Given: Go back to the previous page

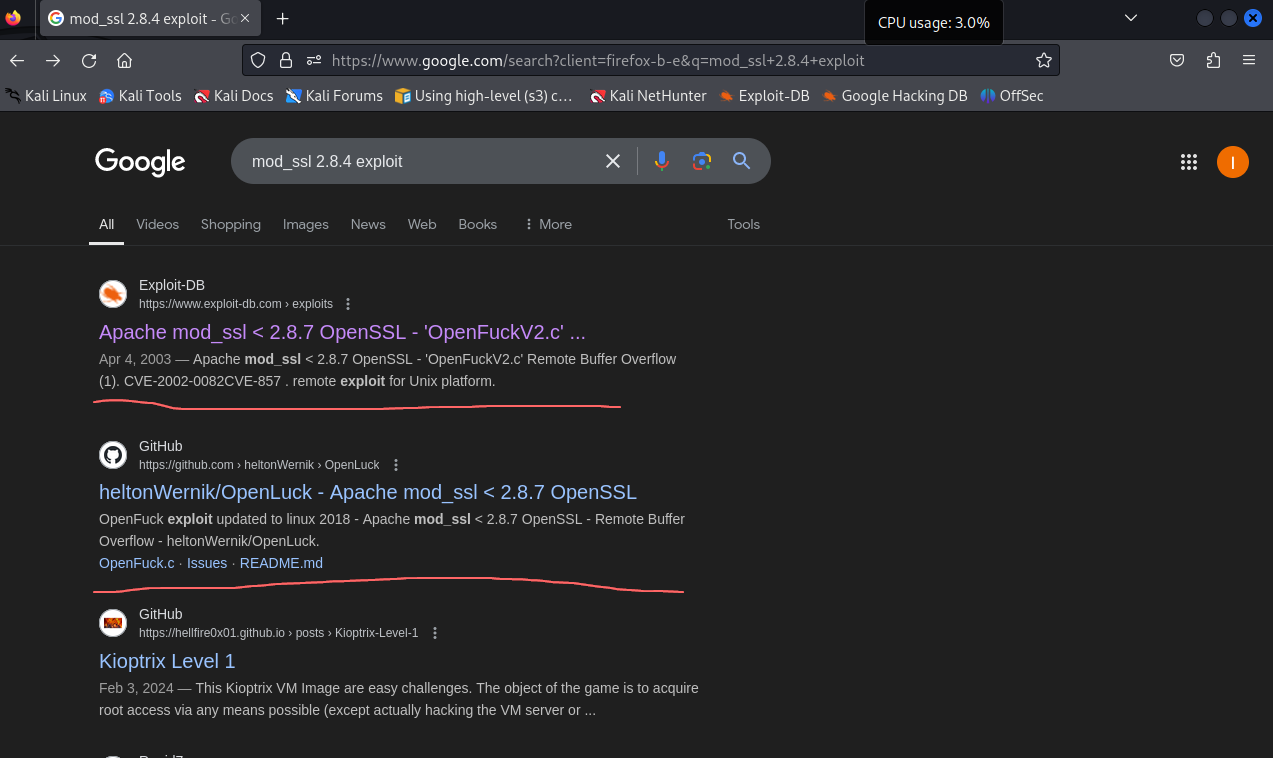Looking at the screenshot, I should 17,60.
